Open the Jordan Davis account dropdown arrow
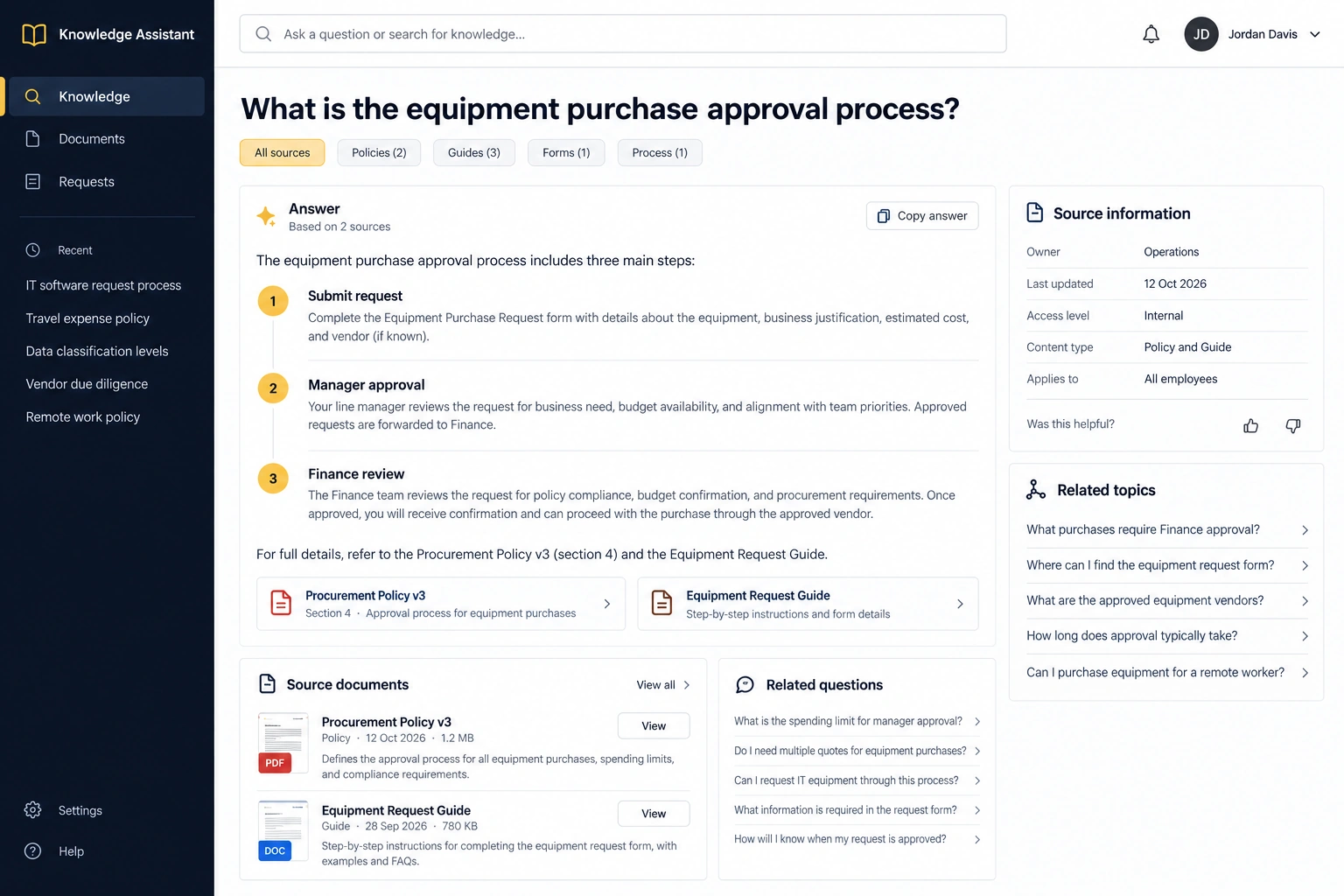 tap(1315, 34)
